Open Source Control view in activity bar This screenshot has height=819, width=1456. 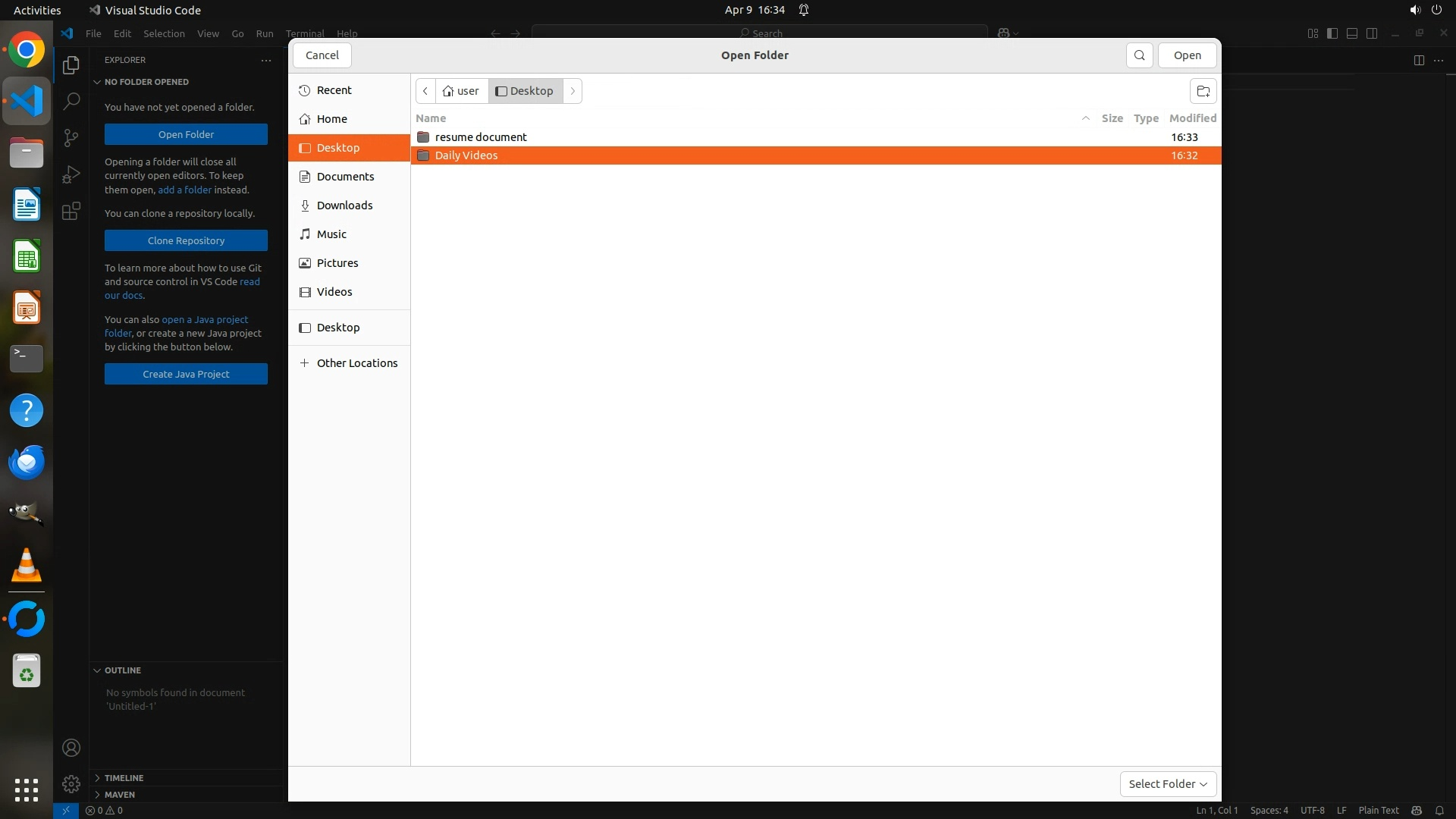71,137
